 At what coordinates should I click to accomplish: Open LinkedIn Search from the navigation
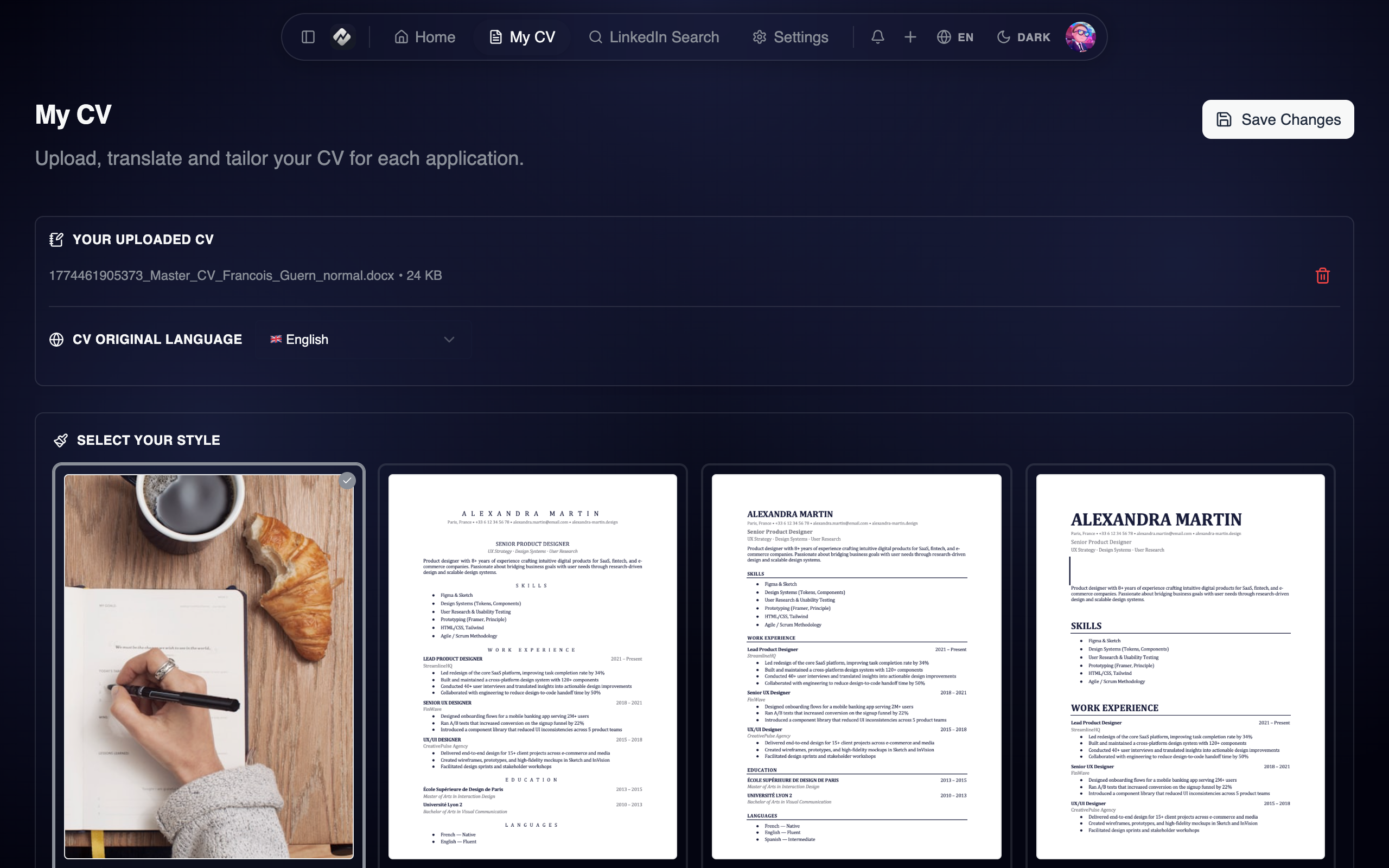point(654,36)
